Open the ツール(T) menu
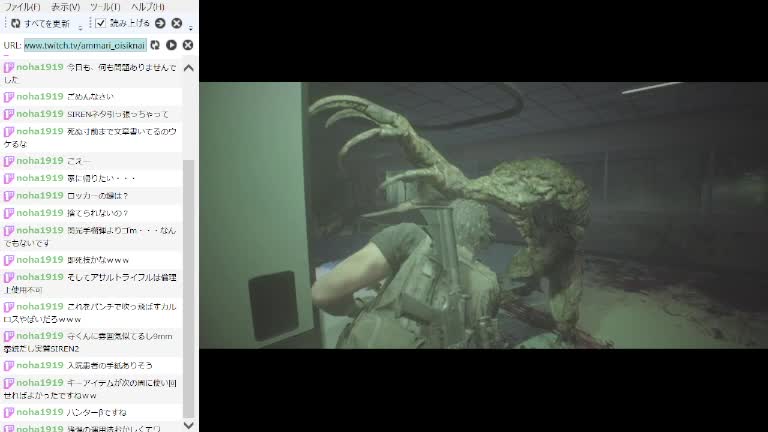 coord(105,7)
